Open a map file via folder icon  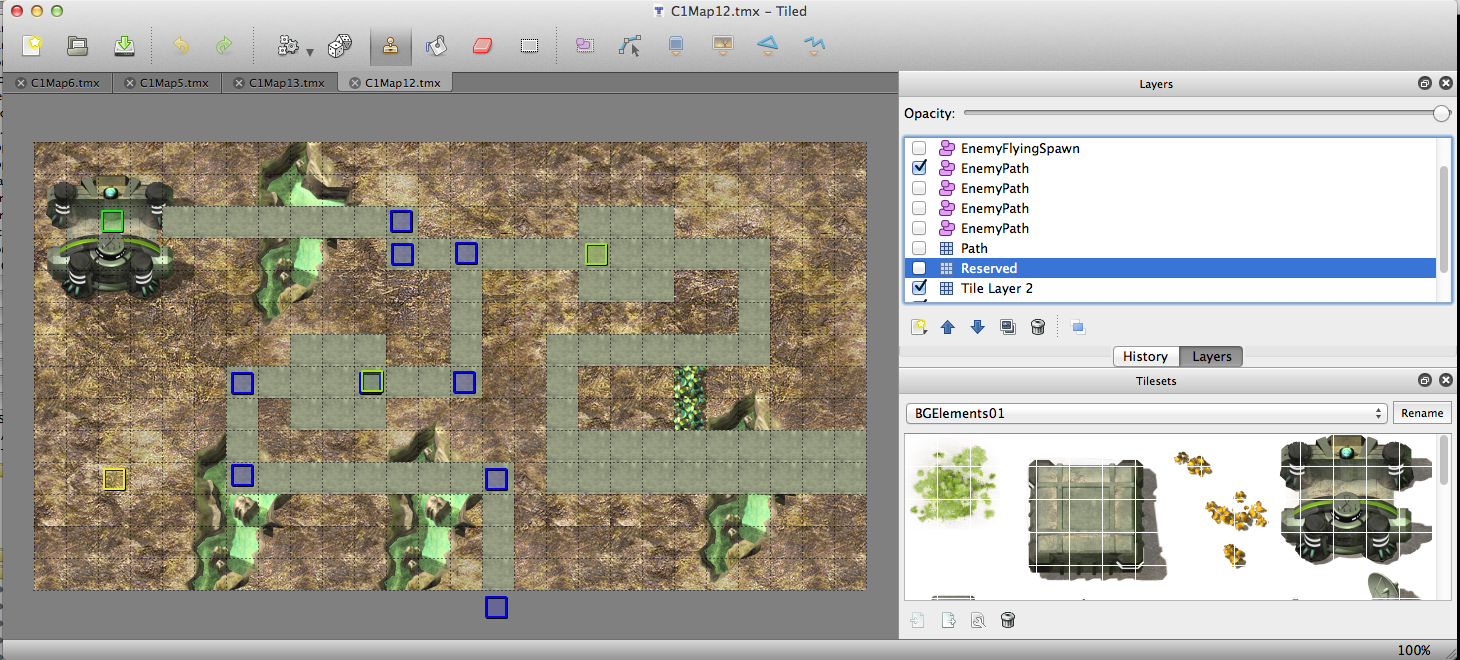pos(78,45)
